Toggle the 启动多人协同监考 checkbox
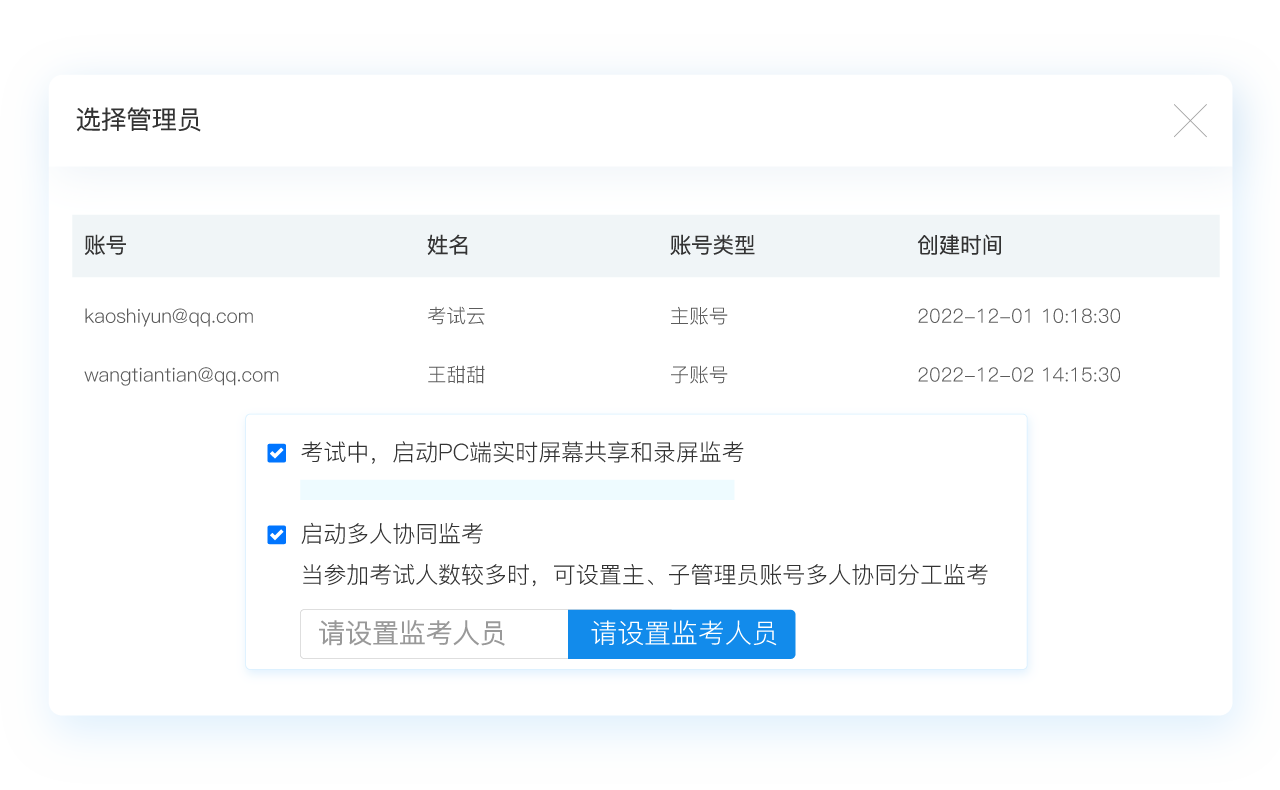Viewport: 1280px width, 790px height. coord(277,535)
